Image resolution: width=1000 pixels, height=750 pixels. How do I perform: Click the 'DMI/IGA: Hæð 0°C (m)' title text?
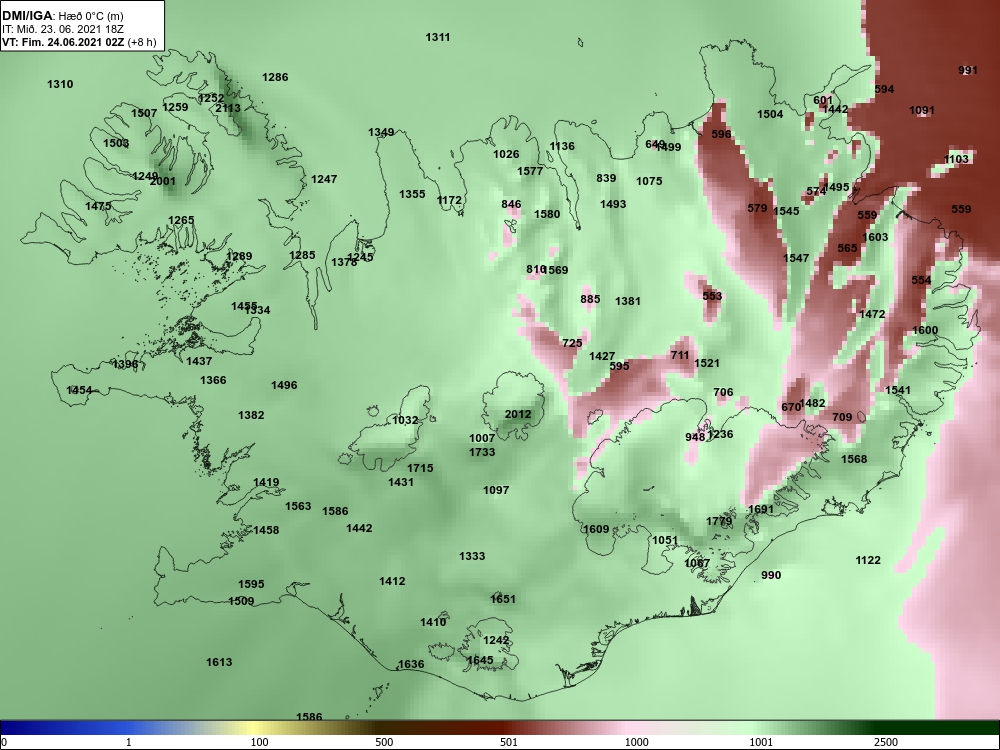(62, 16)
